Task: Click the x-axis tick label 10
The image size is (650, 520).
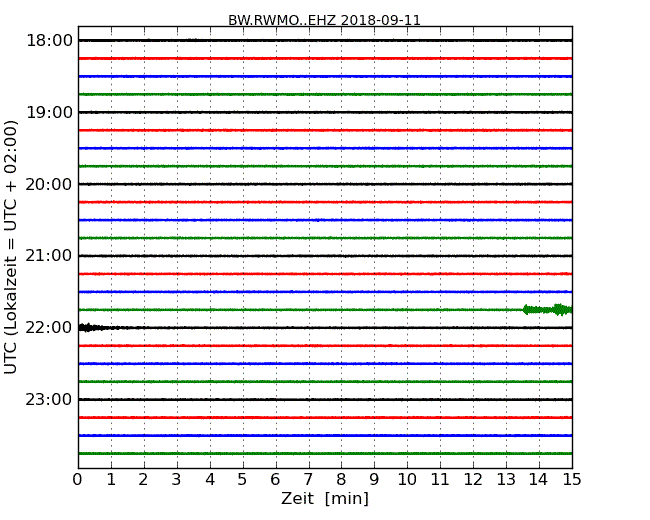Action: pos(407,479)
